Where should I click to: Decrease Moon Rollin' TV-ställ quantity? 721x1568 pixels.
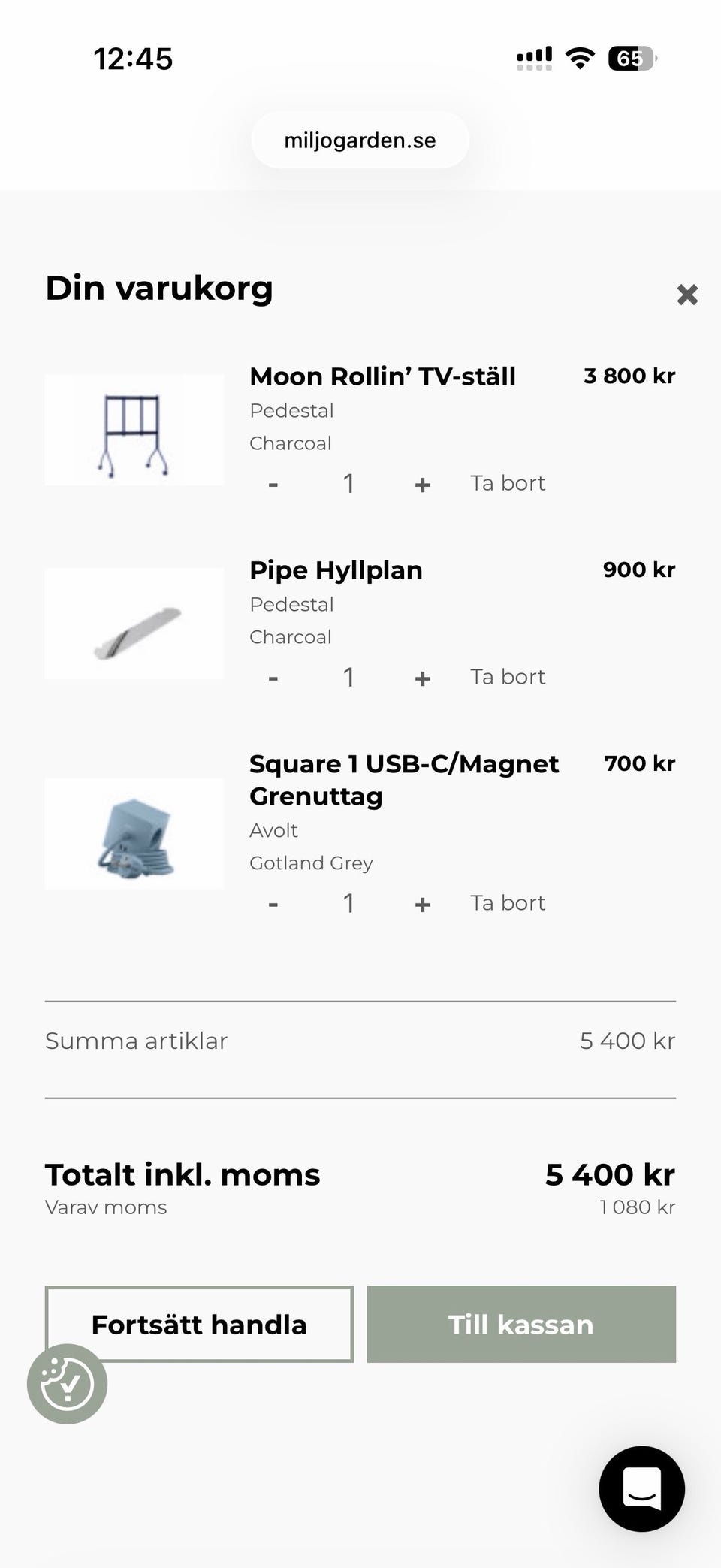point(273,485)
